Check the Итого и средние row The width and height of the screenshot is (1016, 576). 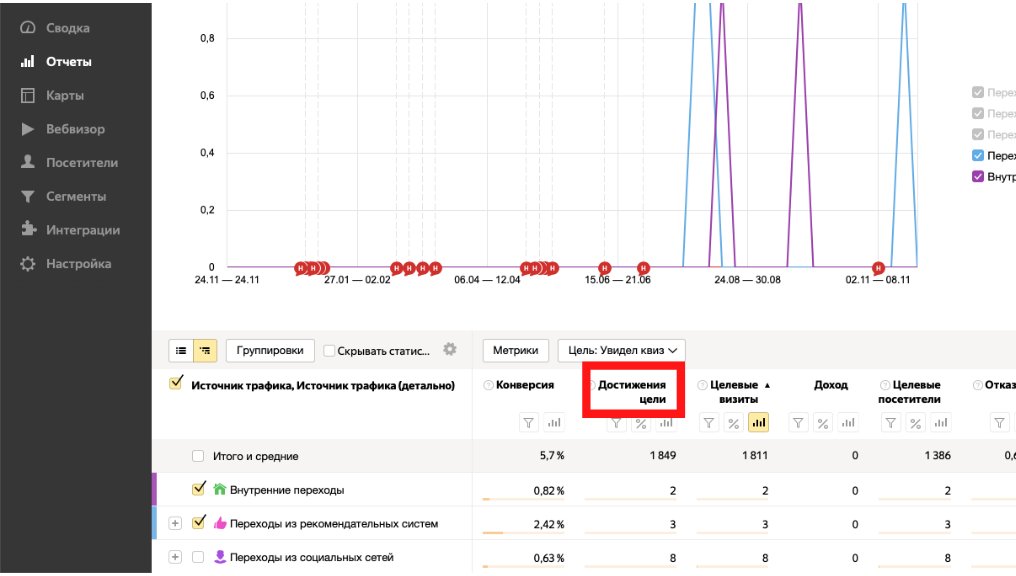[x=199, y=456]
